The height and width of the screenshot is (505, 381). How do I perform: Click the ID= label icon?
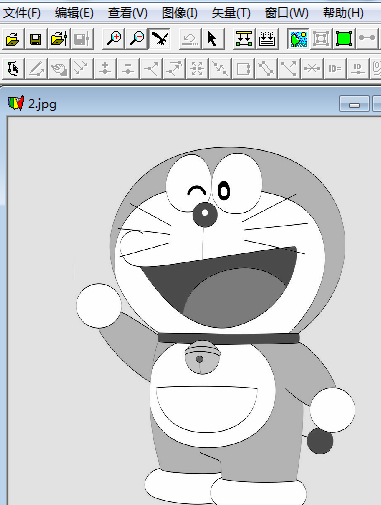(x=335, y=69)
